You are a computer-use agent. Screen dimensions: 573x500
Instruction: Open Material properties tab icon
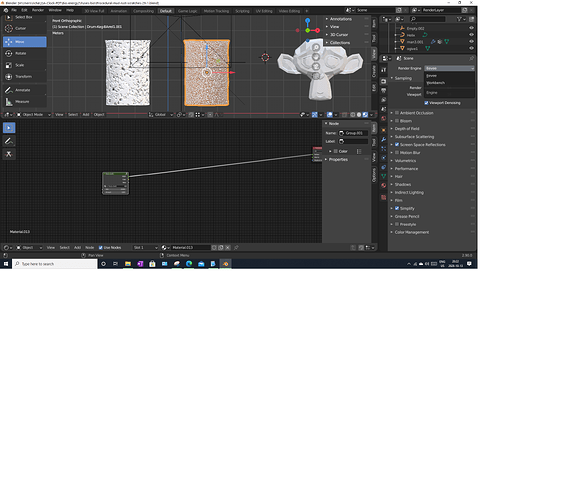point(384,185)
